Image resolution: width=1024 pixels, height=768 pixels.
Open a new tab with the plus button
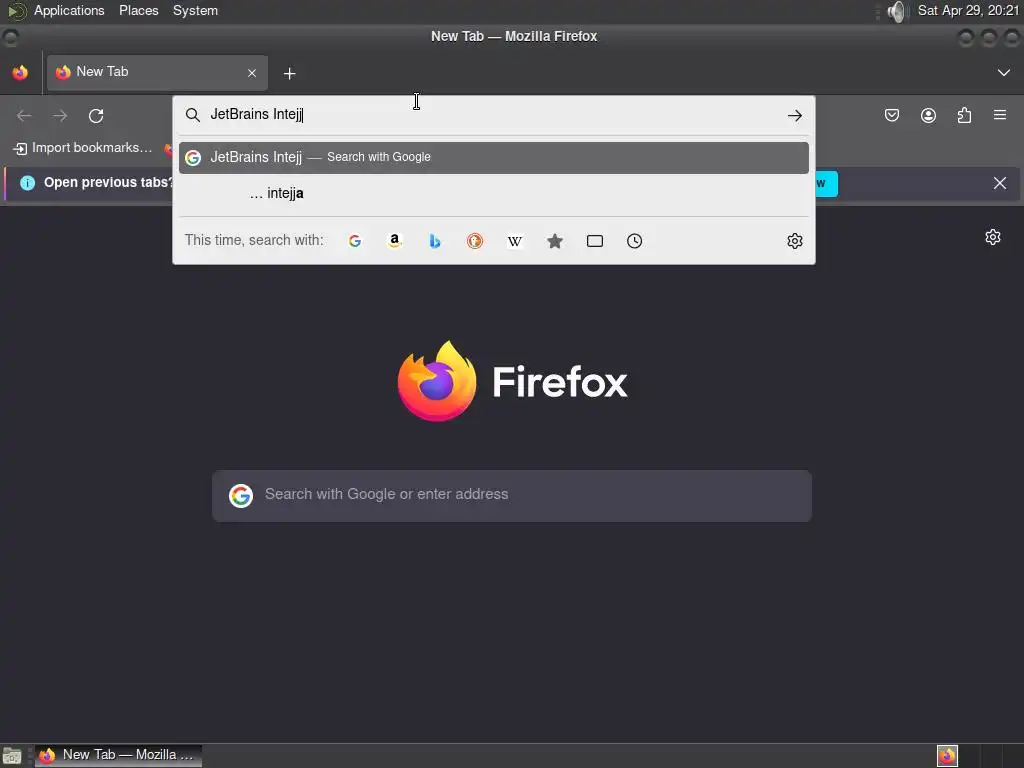tap(289, 74)
